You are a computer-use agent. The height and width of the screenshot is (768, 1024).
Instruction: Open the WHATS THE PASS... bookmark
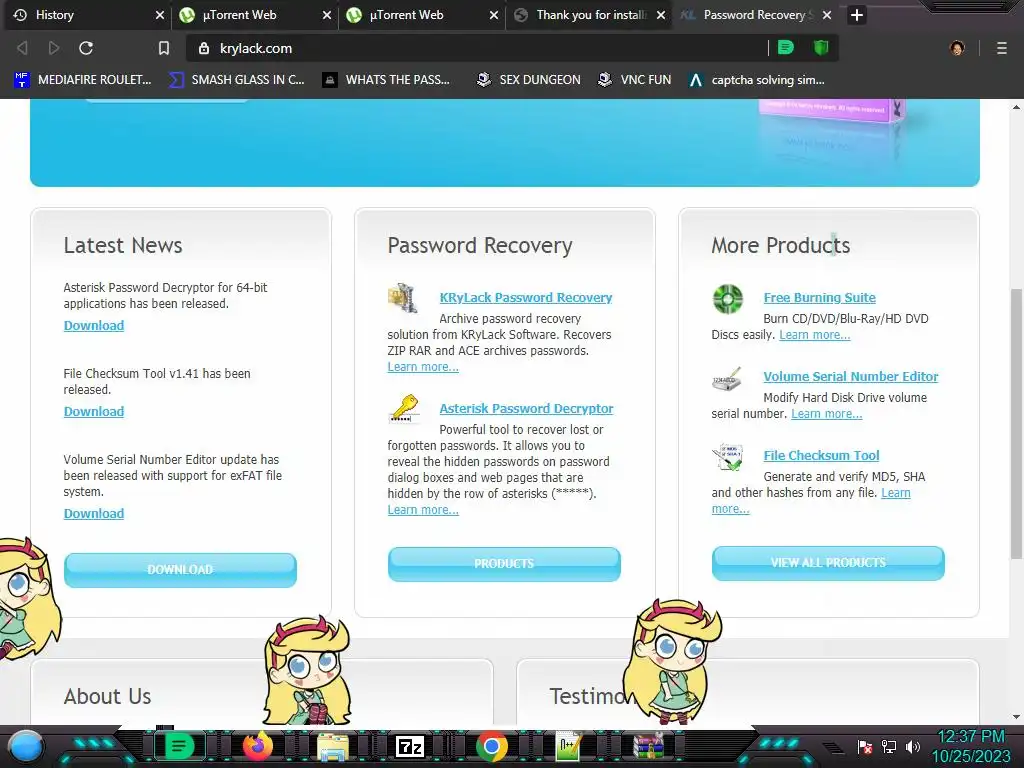(x=387, y=80)
